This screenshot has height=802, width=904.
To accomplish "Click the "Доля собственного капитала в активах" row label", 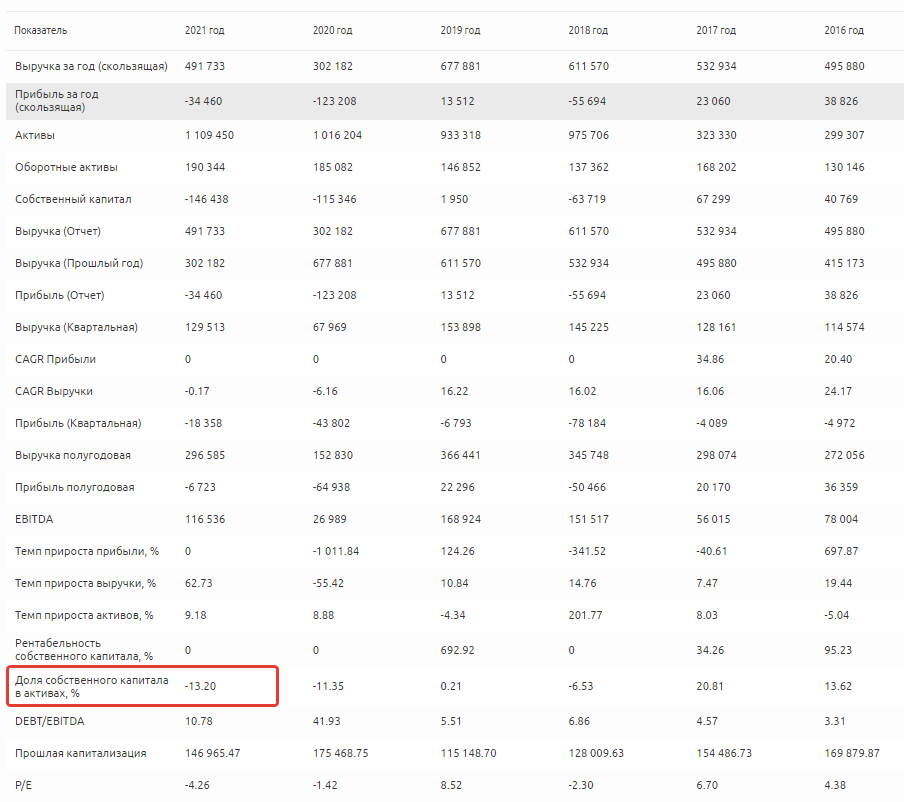I will click(90, 686).
